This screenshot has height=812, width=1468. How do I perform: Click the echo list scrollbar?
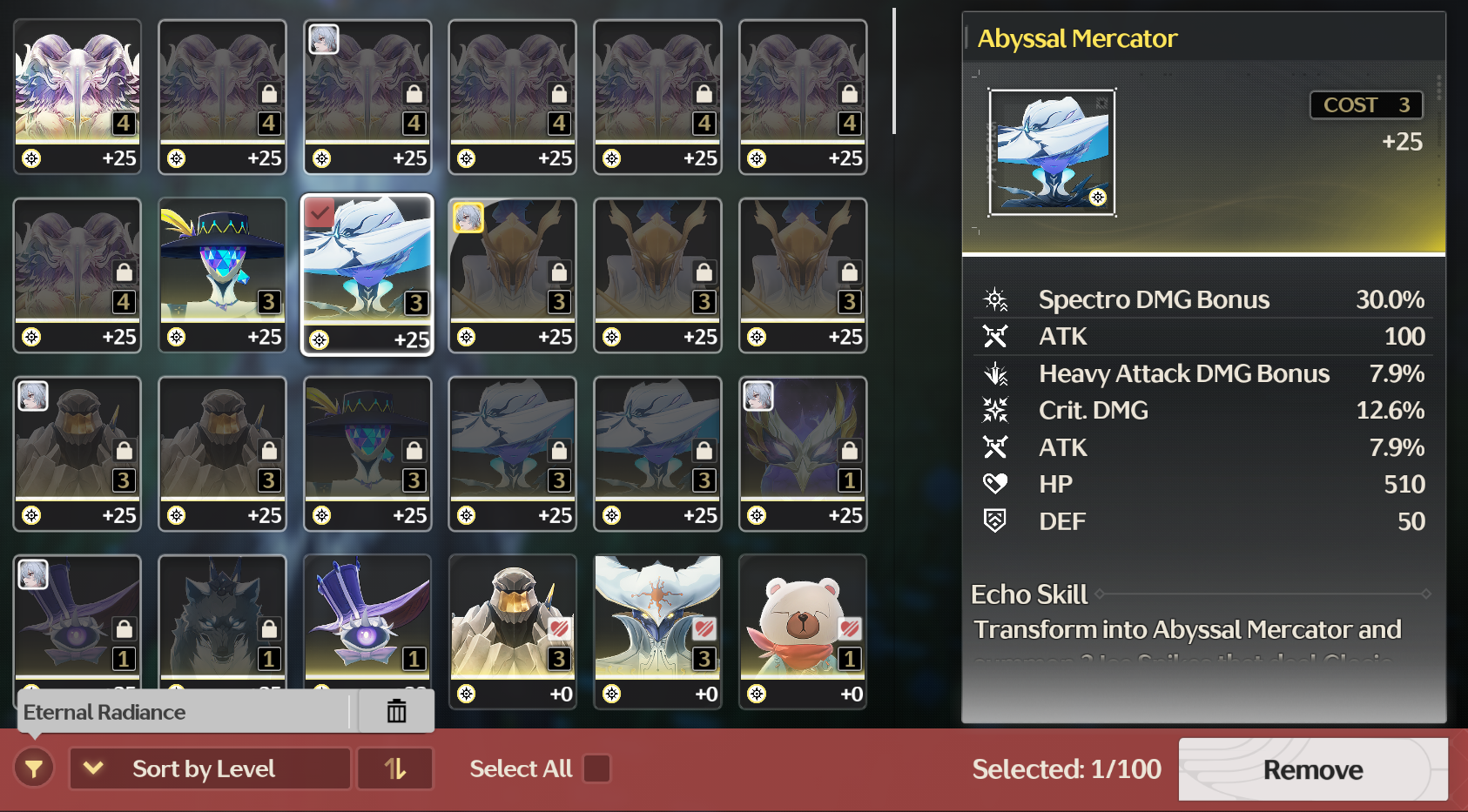click(894, 71)
